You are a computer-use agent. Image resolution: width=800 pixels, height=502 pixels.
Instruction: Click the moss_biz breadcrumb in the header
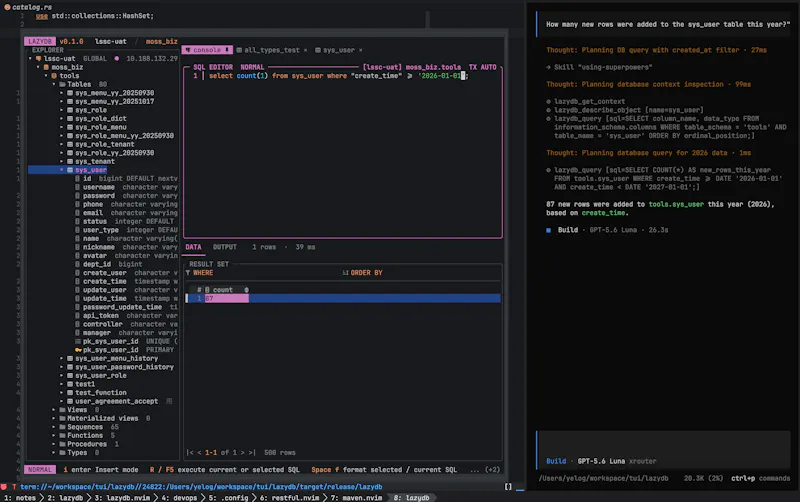[161, 42]
